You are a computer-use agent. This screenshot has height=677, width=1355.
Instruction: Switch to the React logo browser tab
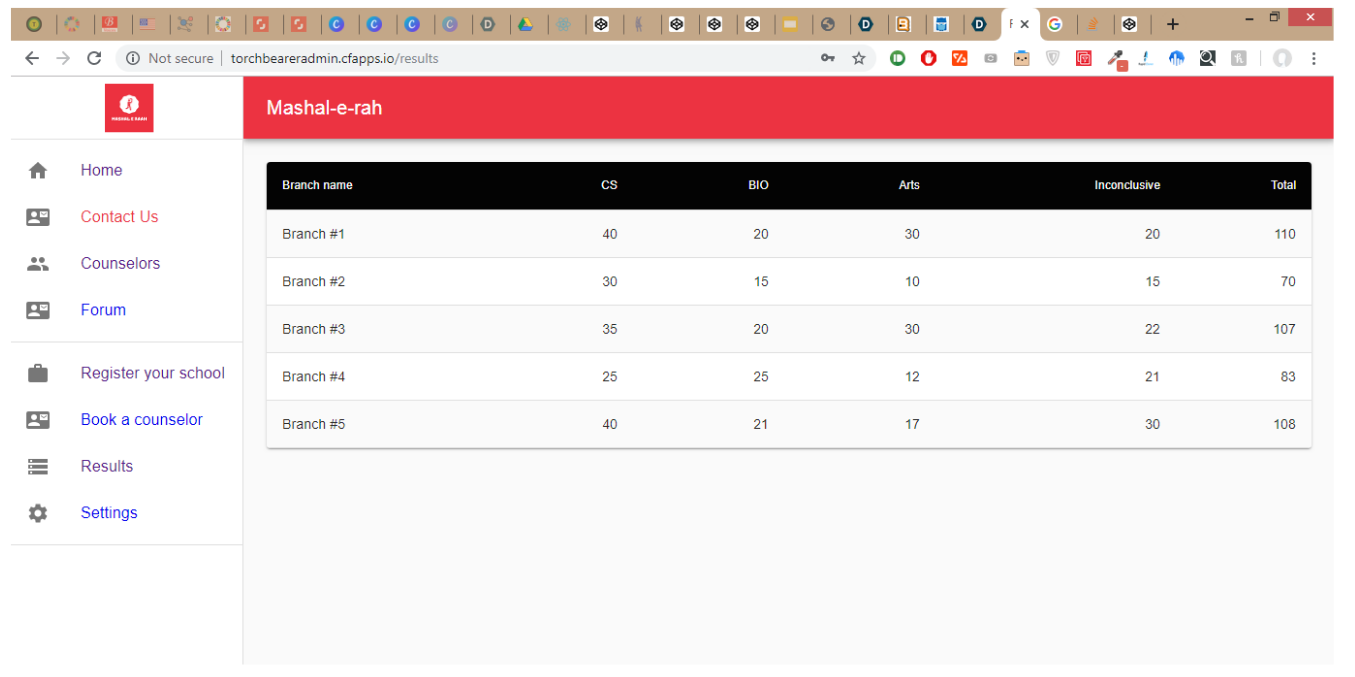563,24
